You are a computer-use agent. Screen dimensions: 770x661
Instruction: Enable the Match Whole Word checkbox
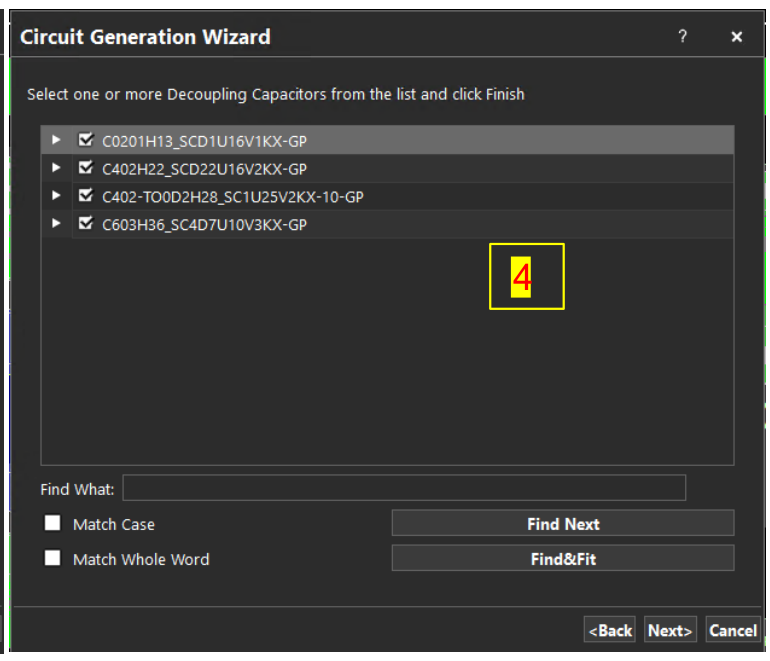click(53, 558)
